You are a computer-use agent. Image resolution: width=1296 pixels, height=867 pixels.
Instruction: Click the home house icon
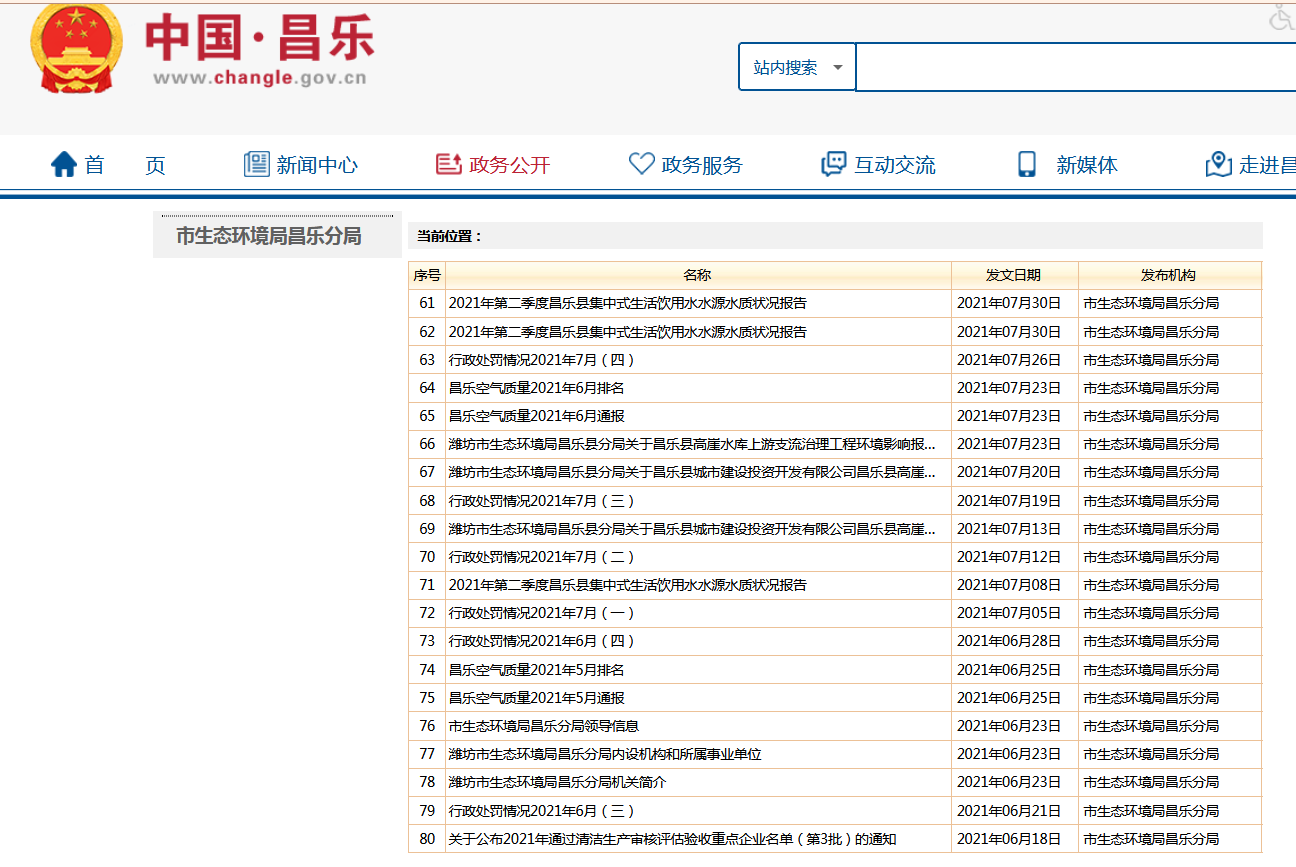[64, 165]
